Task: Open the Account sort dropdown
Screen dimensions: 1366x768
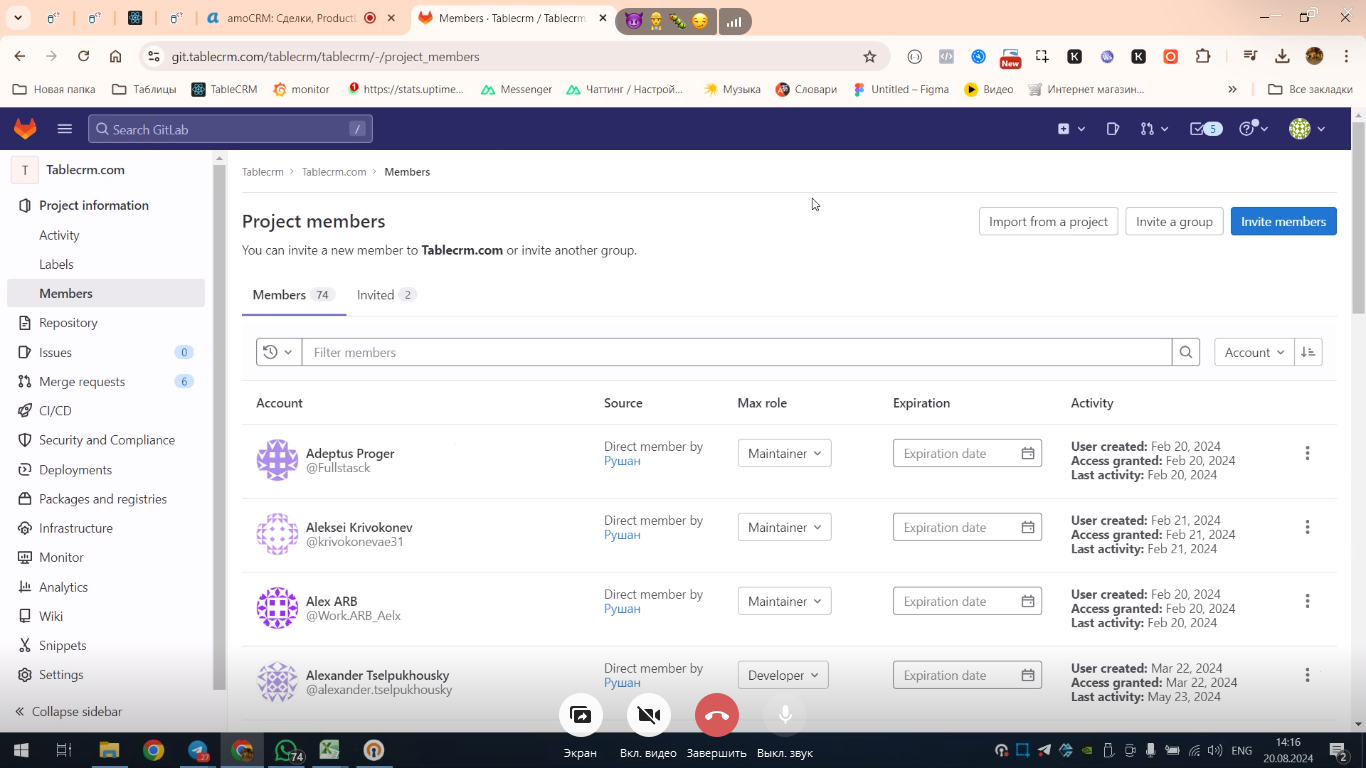Action: (x=1254, y=352)
